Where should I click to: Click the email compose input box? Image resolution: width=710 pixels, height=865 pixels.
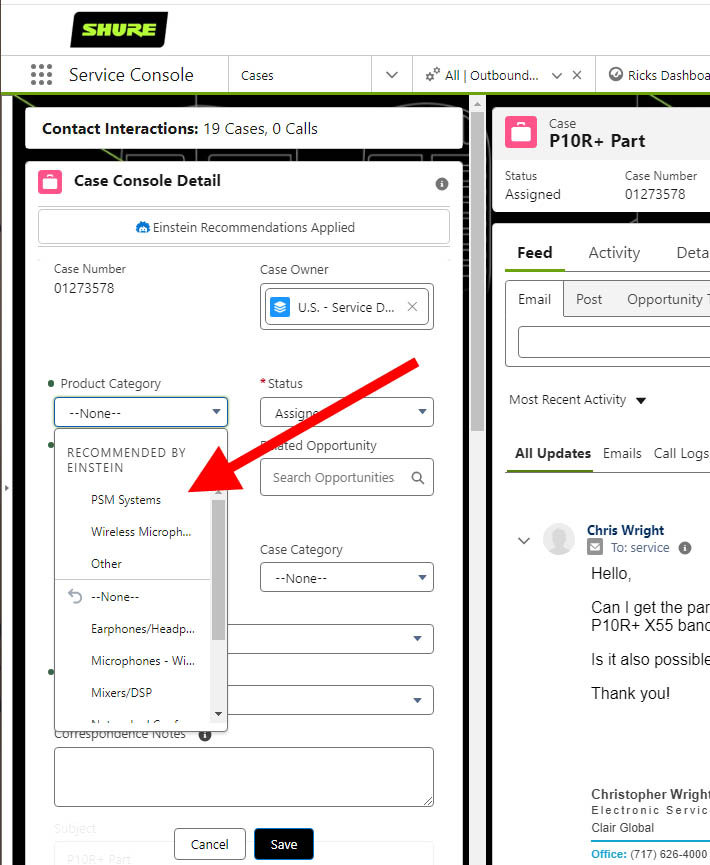pyautogui.click(x=614, y=342)
